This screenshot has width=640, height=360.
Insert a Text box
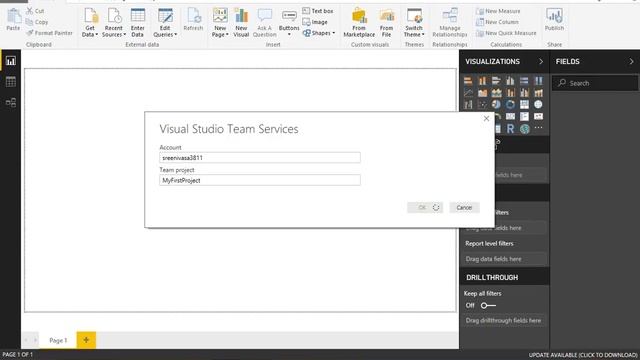click(318, 11)
